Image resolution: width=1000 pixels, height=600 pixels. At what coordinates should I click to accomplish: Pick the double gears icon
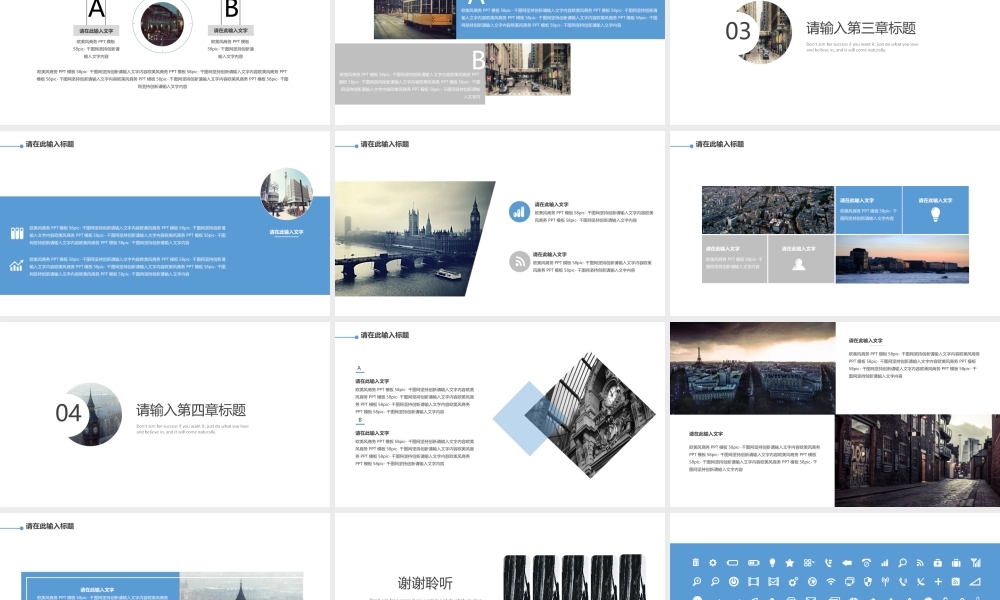[793, 582]
